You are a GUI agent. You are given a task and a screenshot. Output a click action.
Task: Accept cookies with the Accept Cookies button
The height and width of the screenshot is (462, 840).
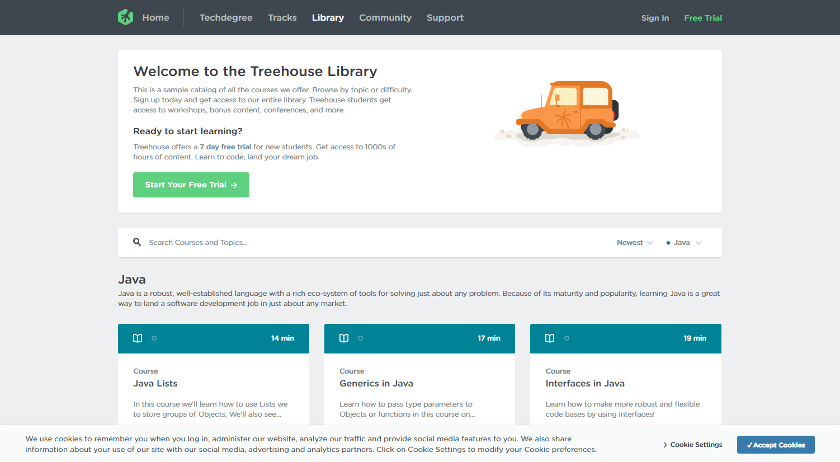click(776, 445)
